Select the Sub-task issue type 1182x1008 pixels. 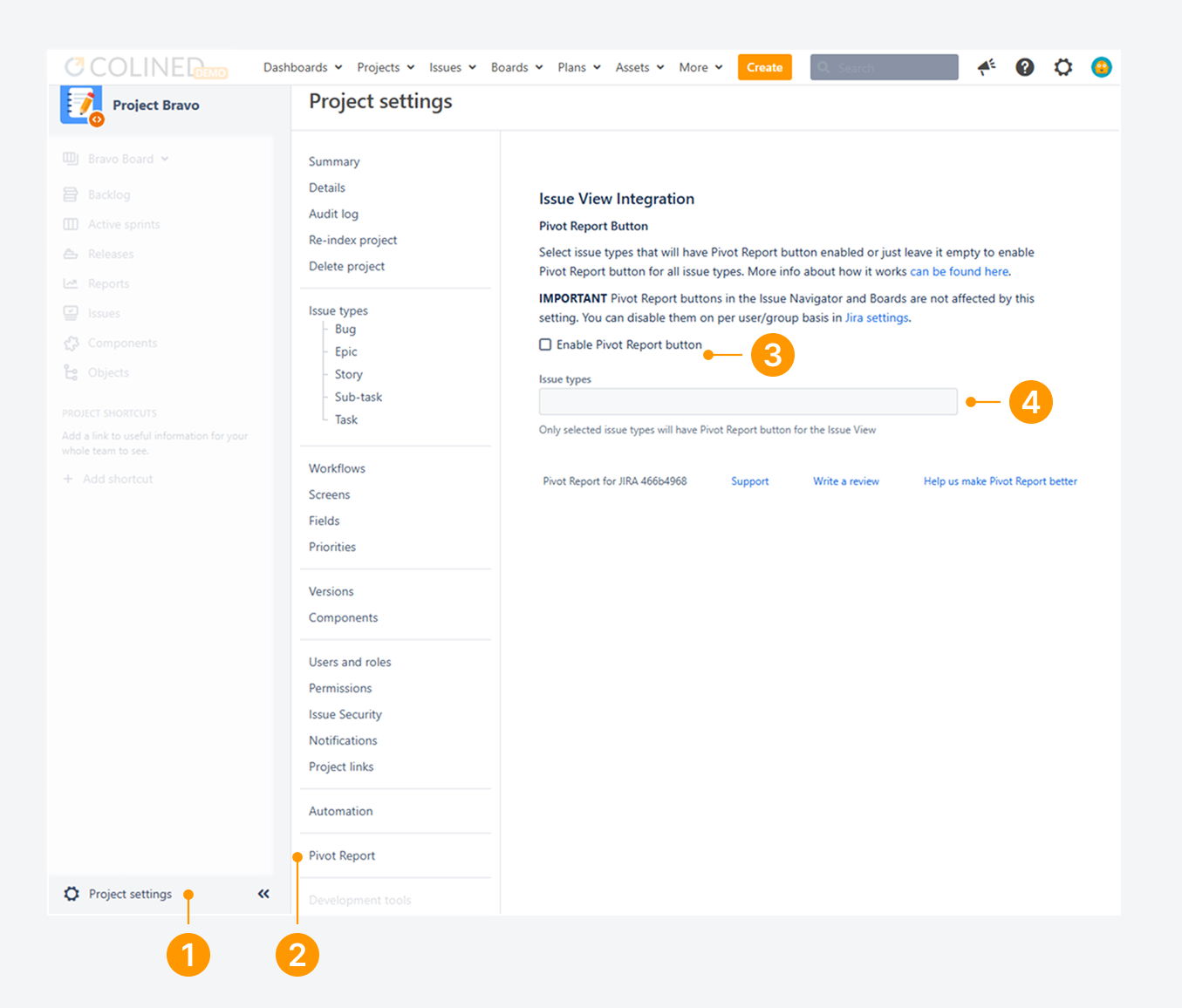(359, 397)
